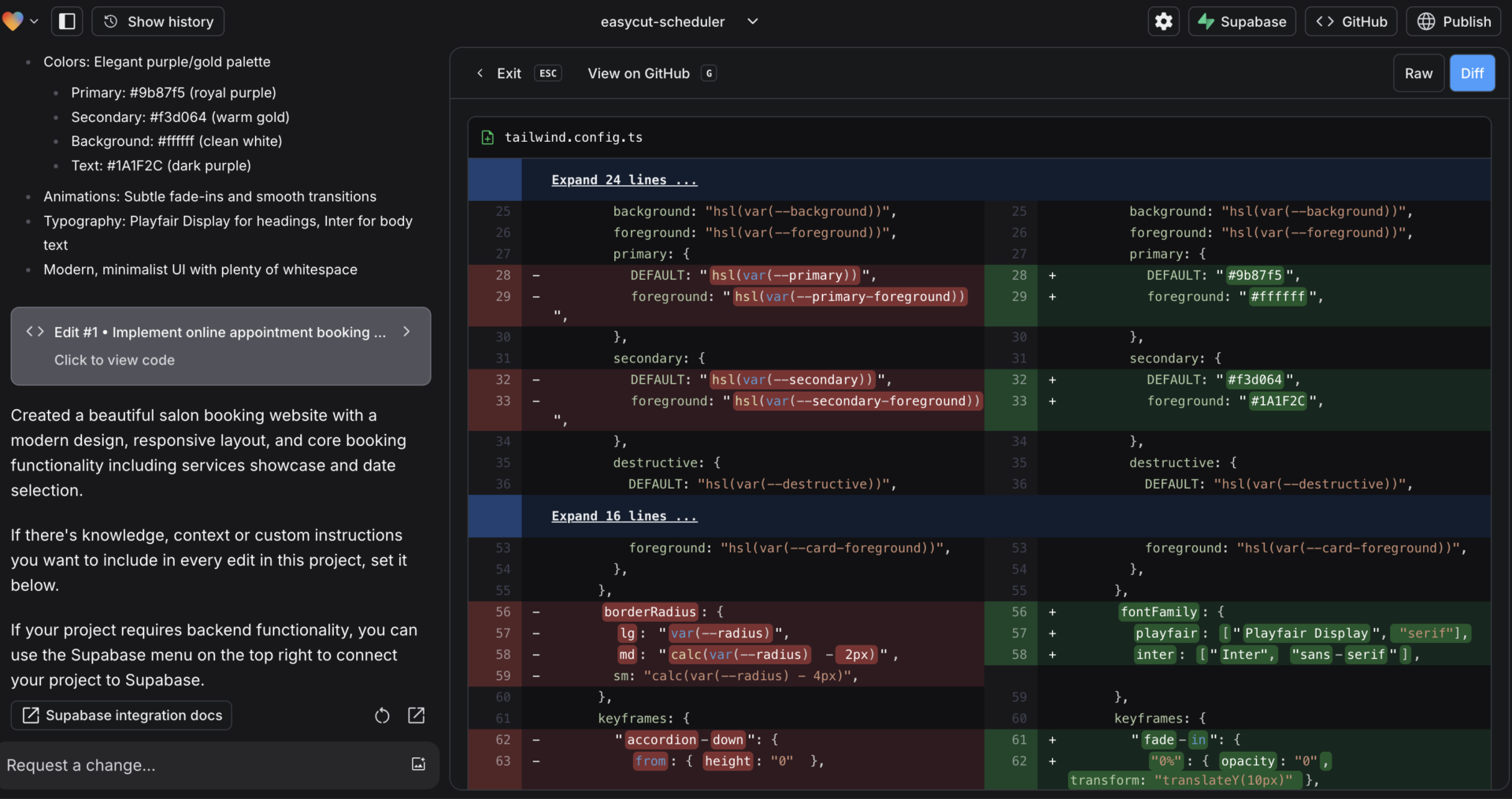1512x799 pixels.
Task: Attach an image to the change request
Action: [418, 764]
